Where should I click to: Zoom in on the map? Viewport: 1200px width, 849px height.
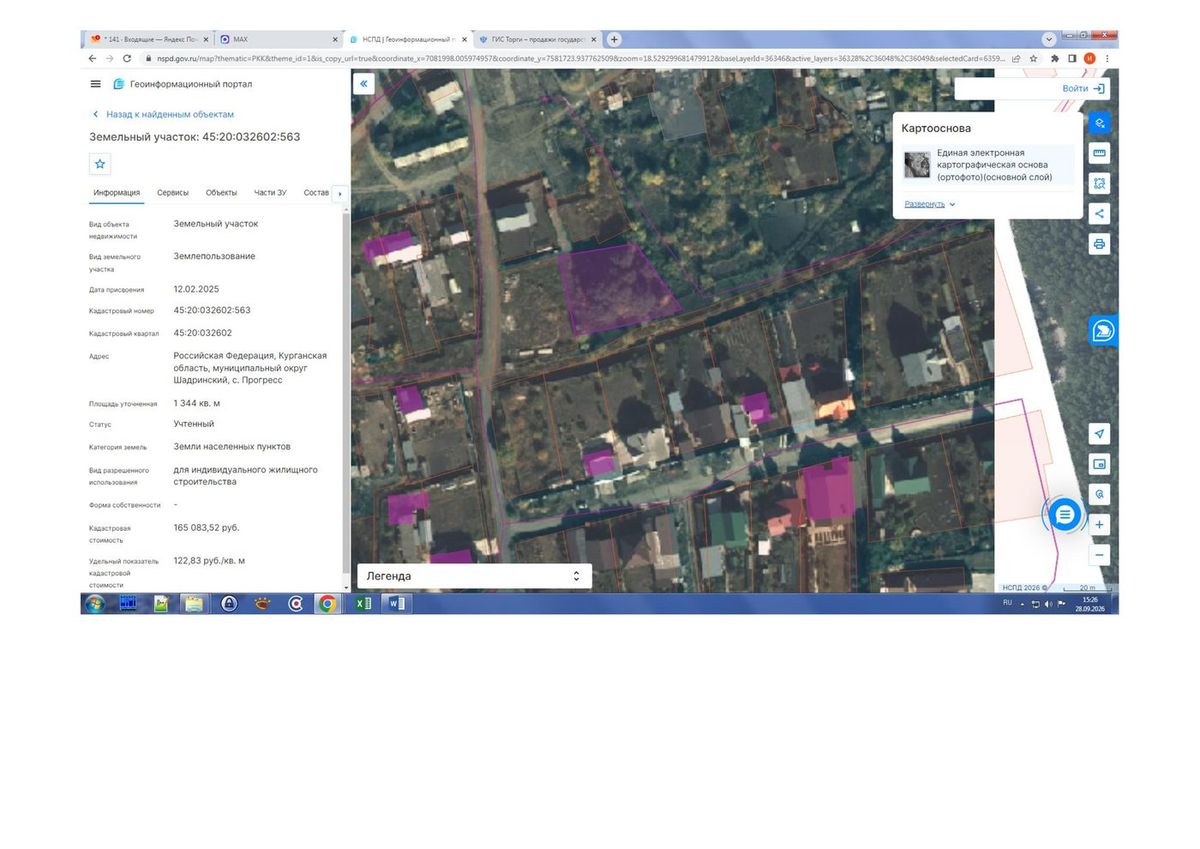coord(1099,524)
